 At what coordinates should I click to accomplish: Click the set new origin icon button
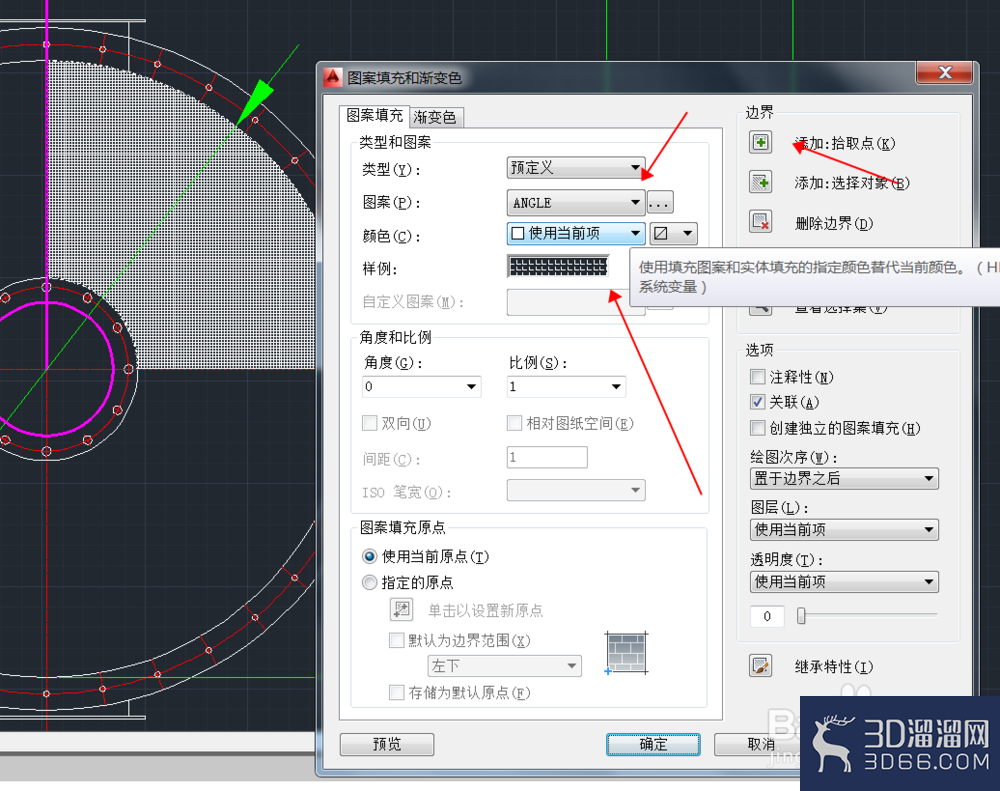402,610
